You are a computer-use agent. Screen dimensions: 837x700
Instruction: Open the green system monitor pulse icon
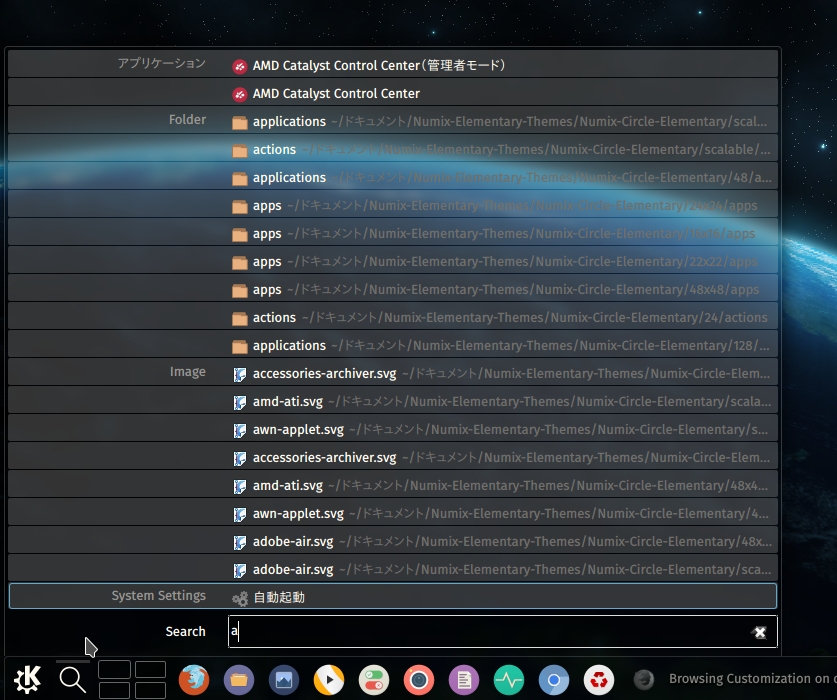point(509,680)
